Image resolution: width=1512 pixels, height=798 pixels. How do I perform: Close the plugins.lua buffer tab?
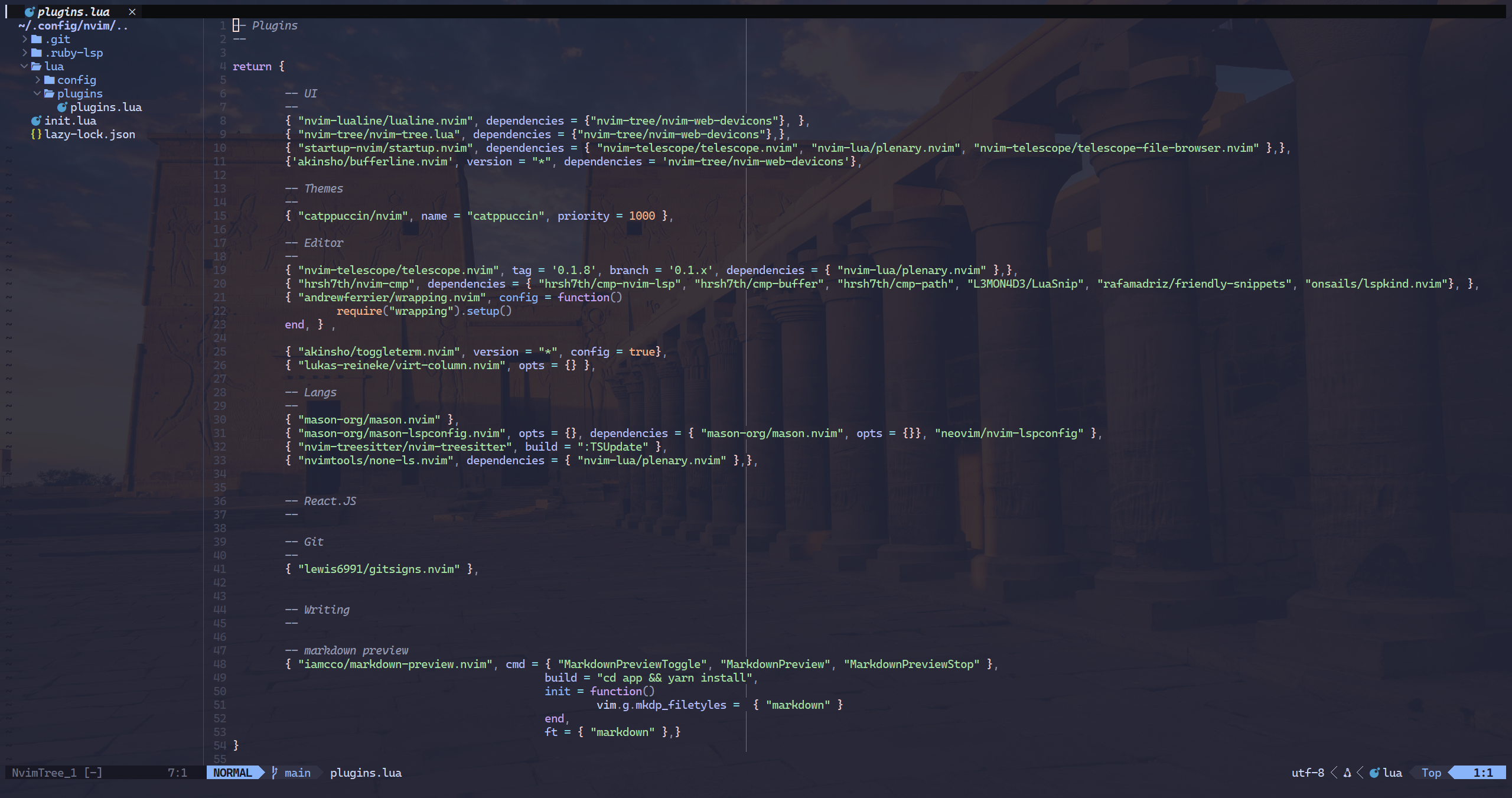[x=132, y=12]
